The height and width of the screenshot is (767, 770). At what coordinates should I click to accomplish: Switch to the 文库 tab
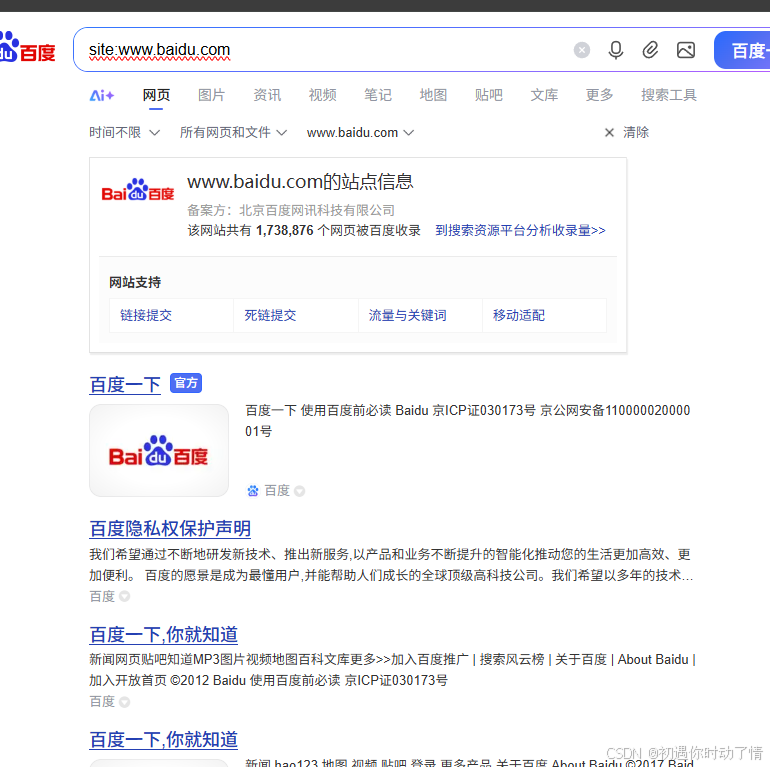544,95
